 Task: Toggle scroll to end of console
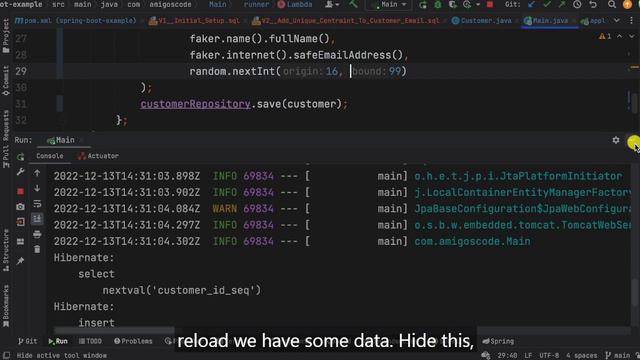[x=37, y=219]
